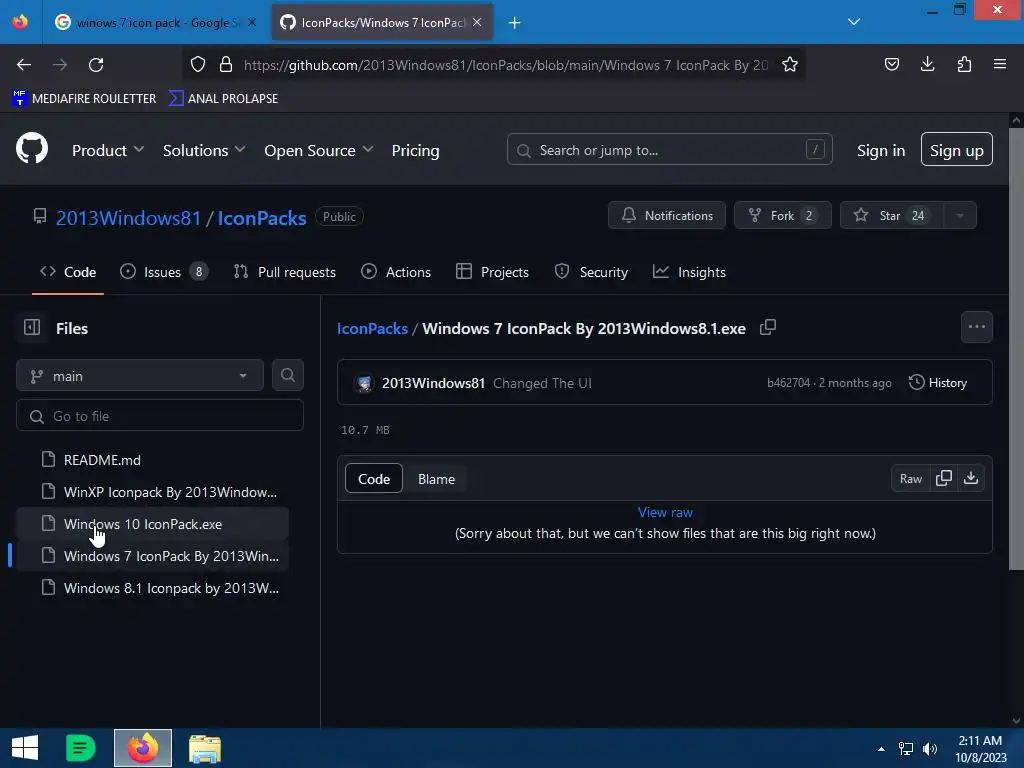This screenshot has height=768, width=1024.
Task: Click the Sign in link
Action: (x=881, y=150)
